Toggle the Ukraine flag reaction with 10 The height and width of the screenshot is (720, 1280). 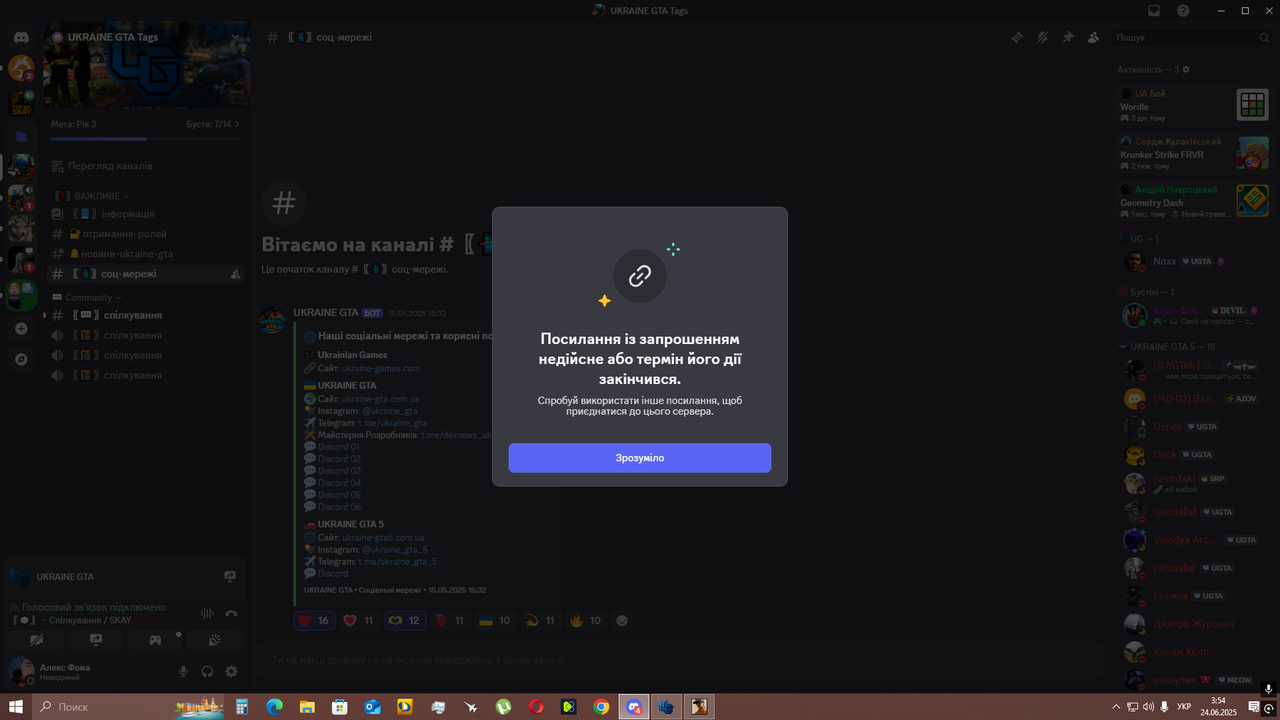click(495, 621)
